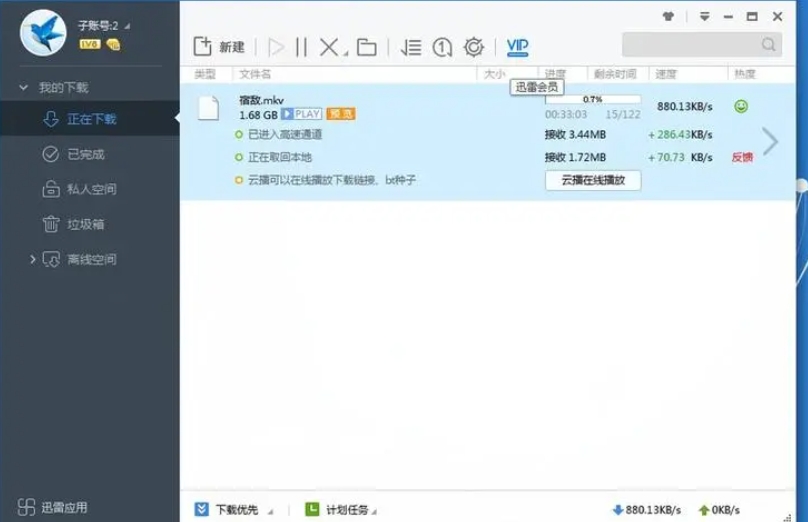
Task: Click the 0.7% progress bar
Action: click(x=593, y=99)
